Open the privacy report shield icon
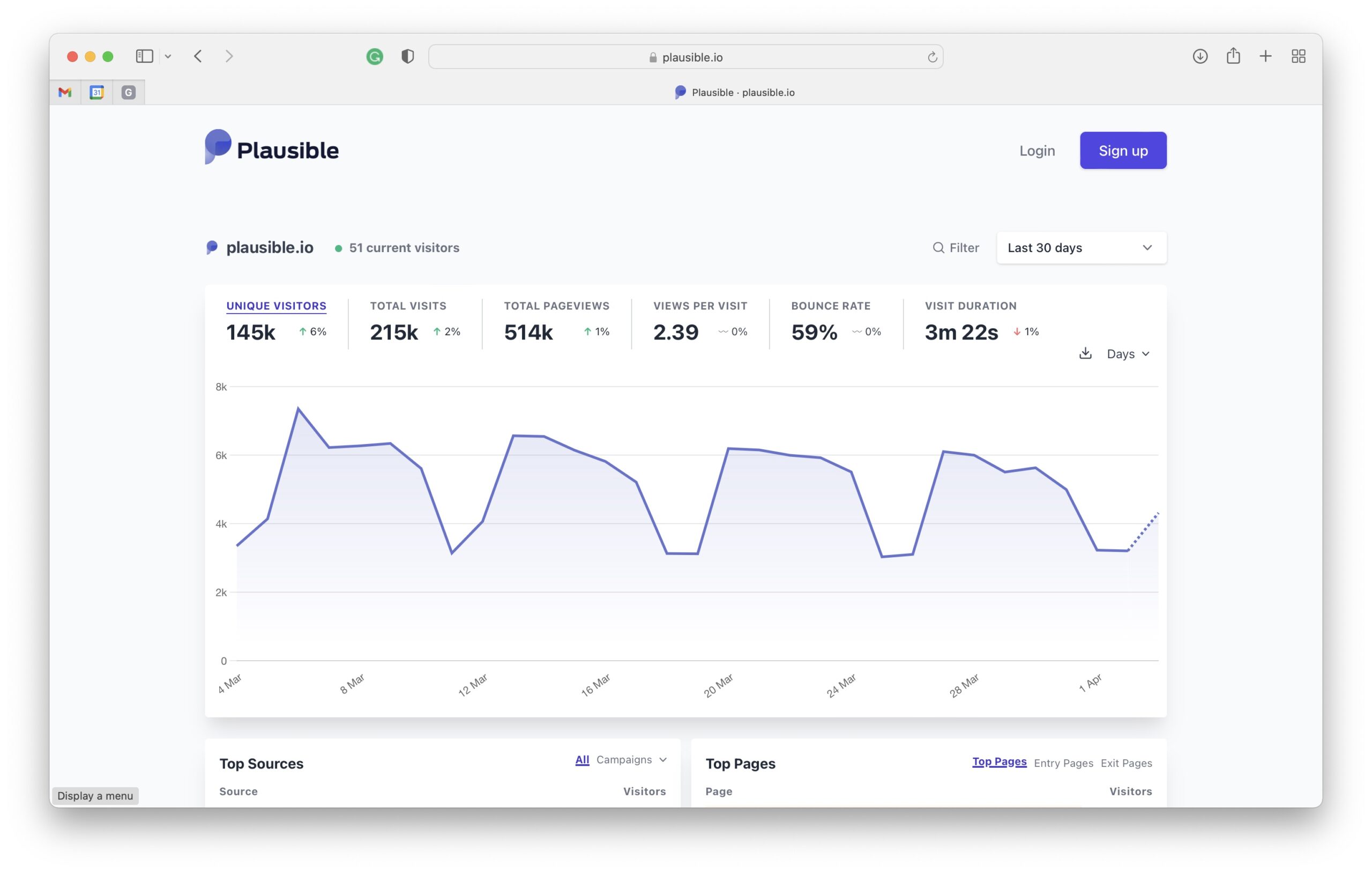The width and height of the screenshot is (1372, 873). click(407, 56)
